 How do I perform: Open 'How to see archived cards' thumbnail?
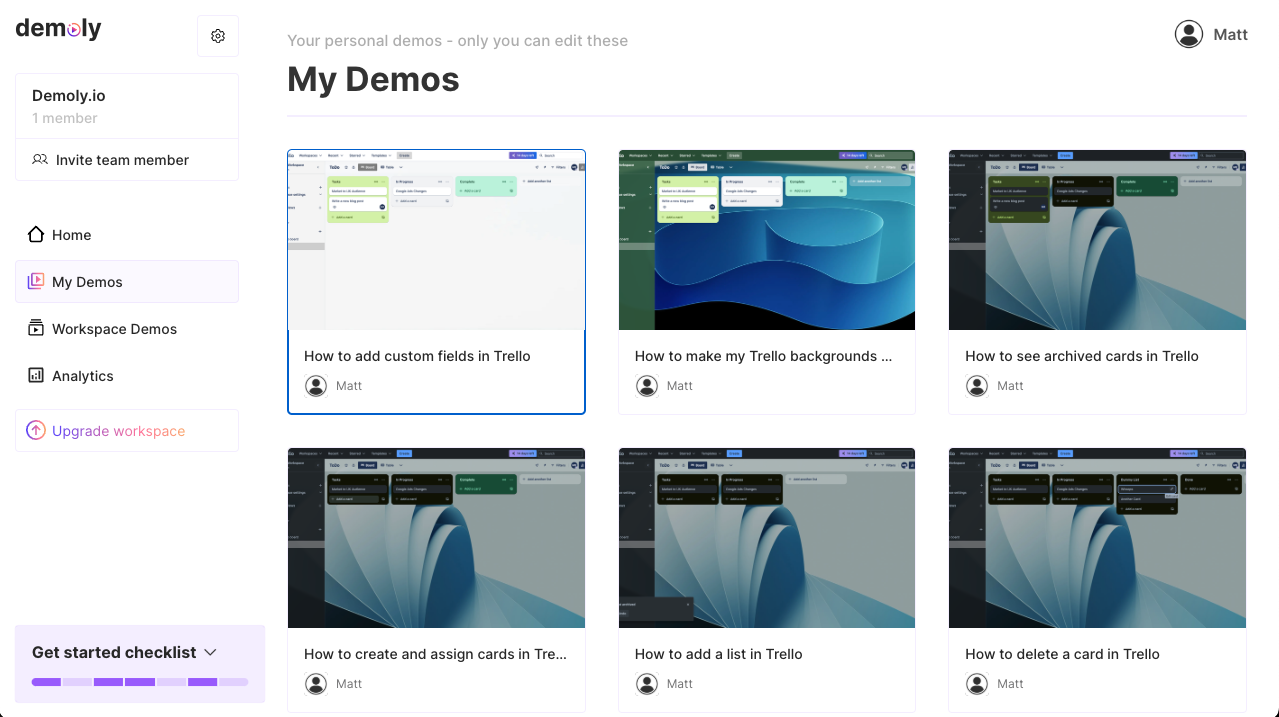(1097, 240)
